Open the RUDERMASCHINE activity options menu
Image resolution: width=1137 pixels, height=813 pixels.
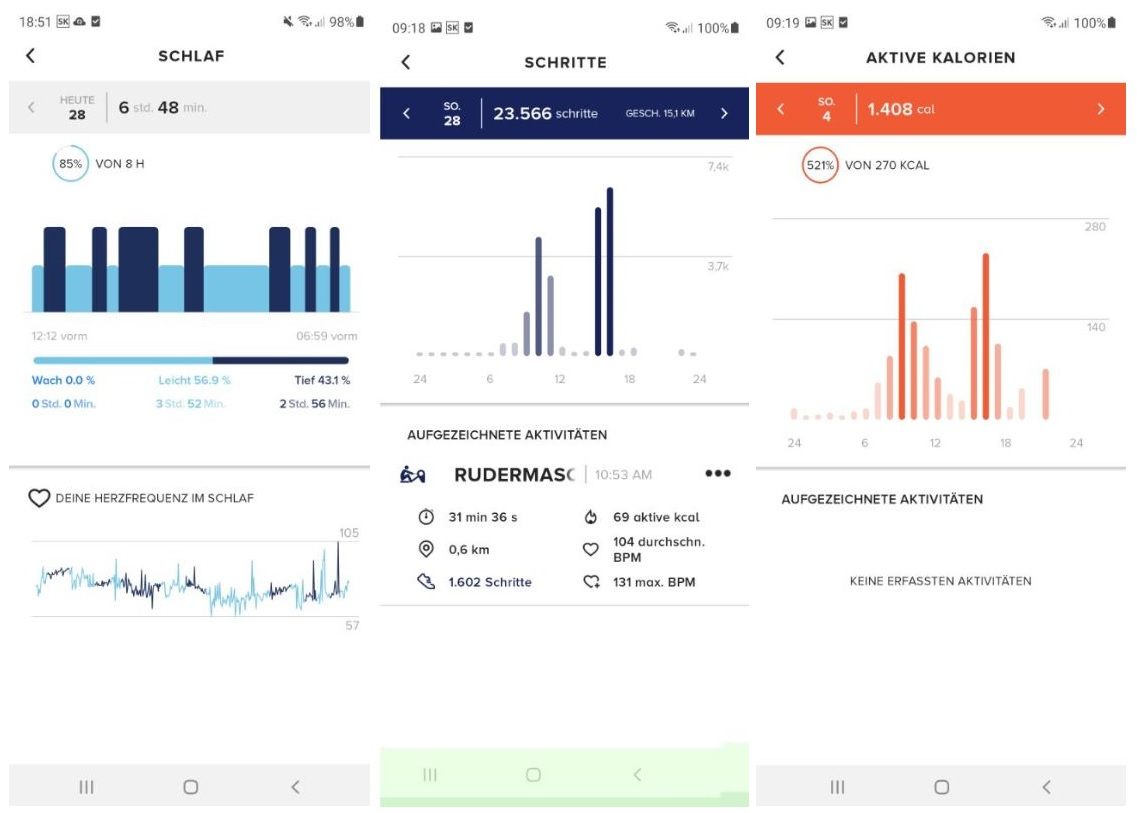pyautogui.click(x=717, y=473)
